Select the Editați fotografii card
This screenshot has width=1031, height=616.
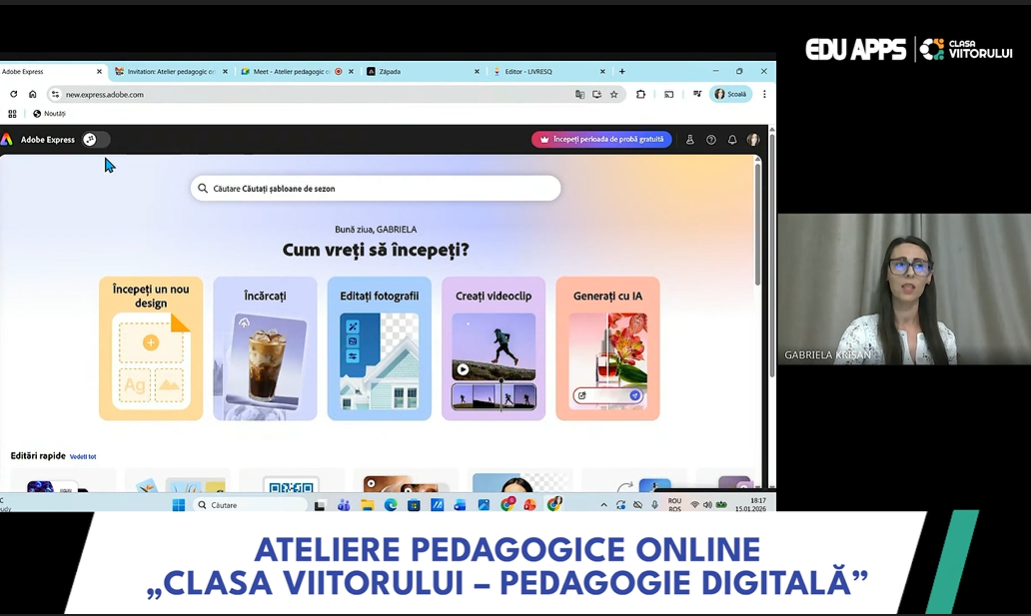point(379,348)
